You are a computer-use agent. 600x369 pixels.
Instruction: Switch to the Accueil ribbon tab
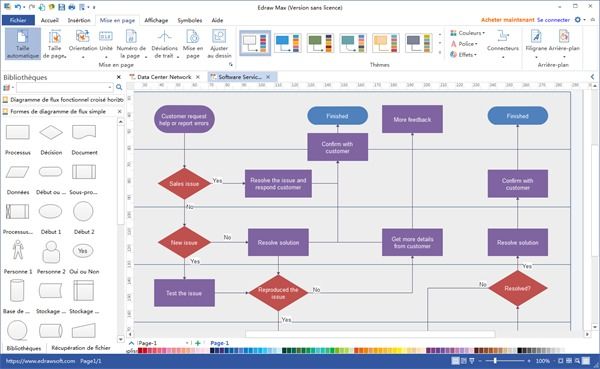click(x=50, y=20)
